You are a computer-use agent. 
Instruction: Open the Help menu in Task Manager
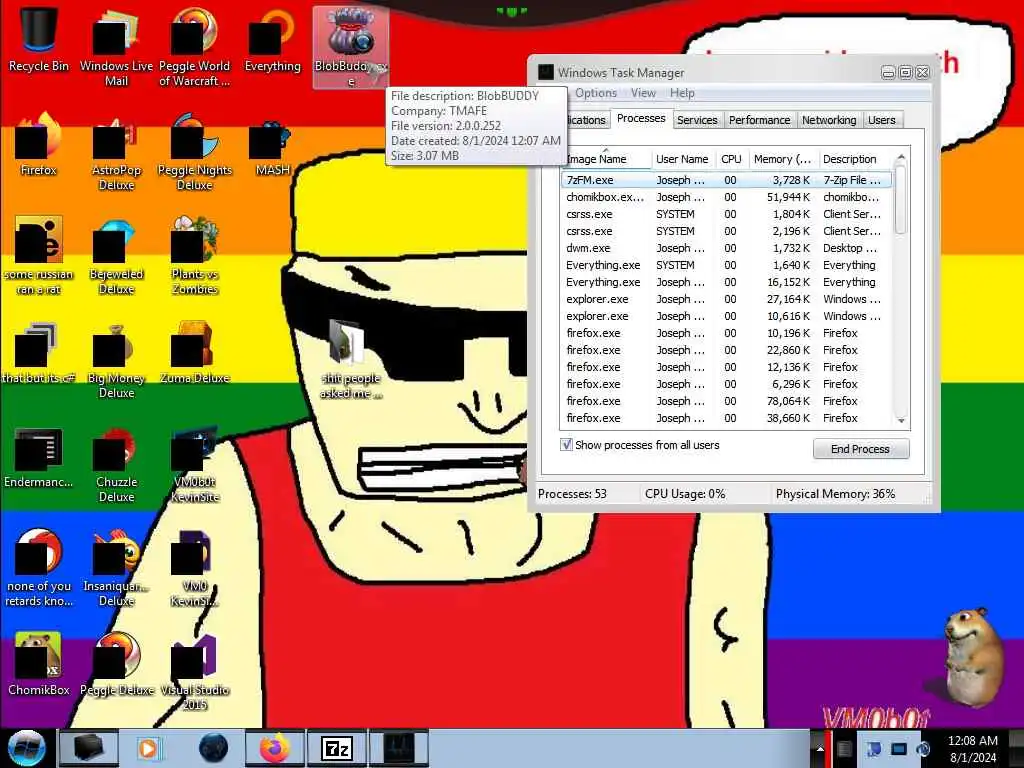pyautogui.click(x=682, y=93)
